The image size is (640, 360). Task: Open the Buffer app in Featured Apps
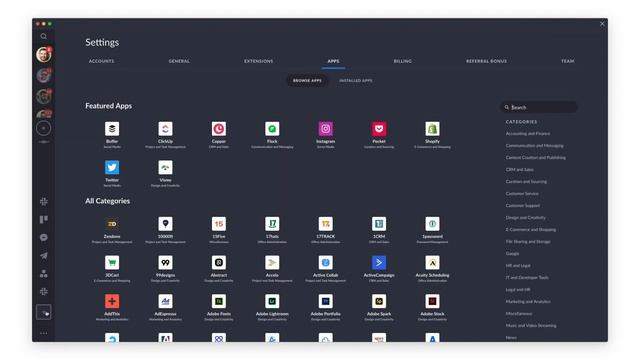[x=112, y=129]
